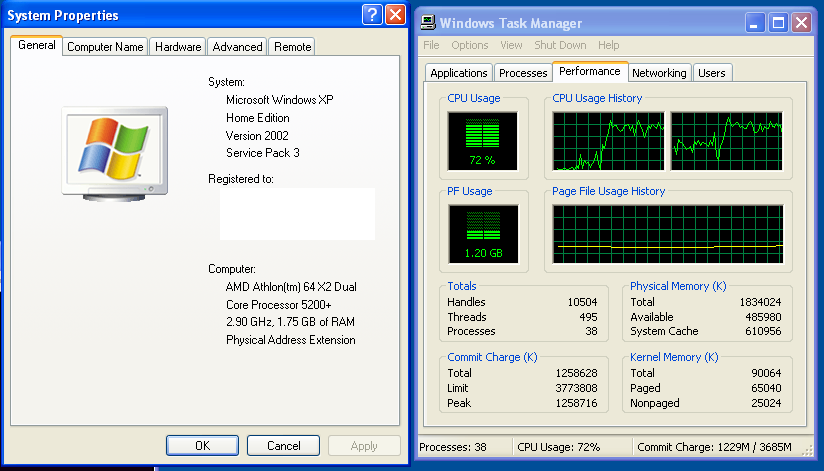Expand the Shut Down menu
This screenshot has height=471, width=824.
(x=560, y=45)
